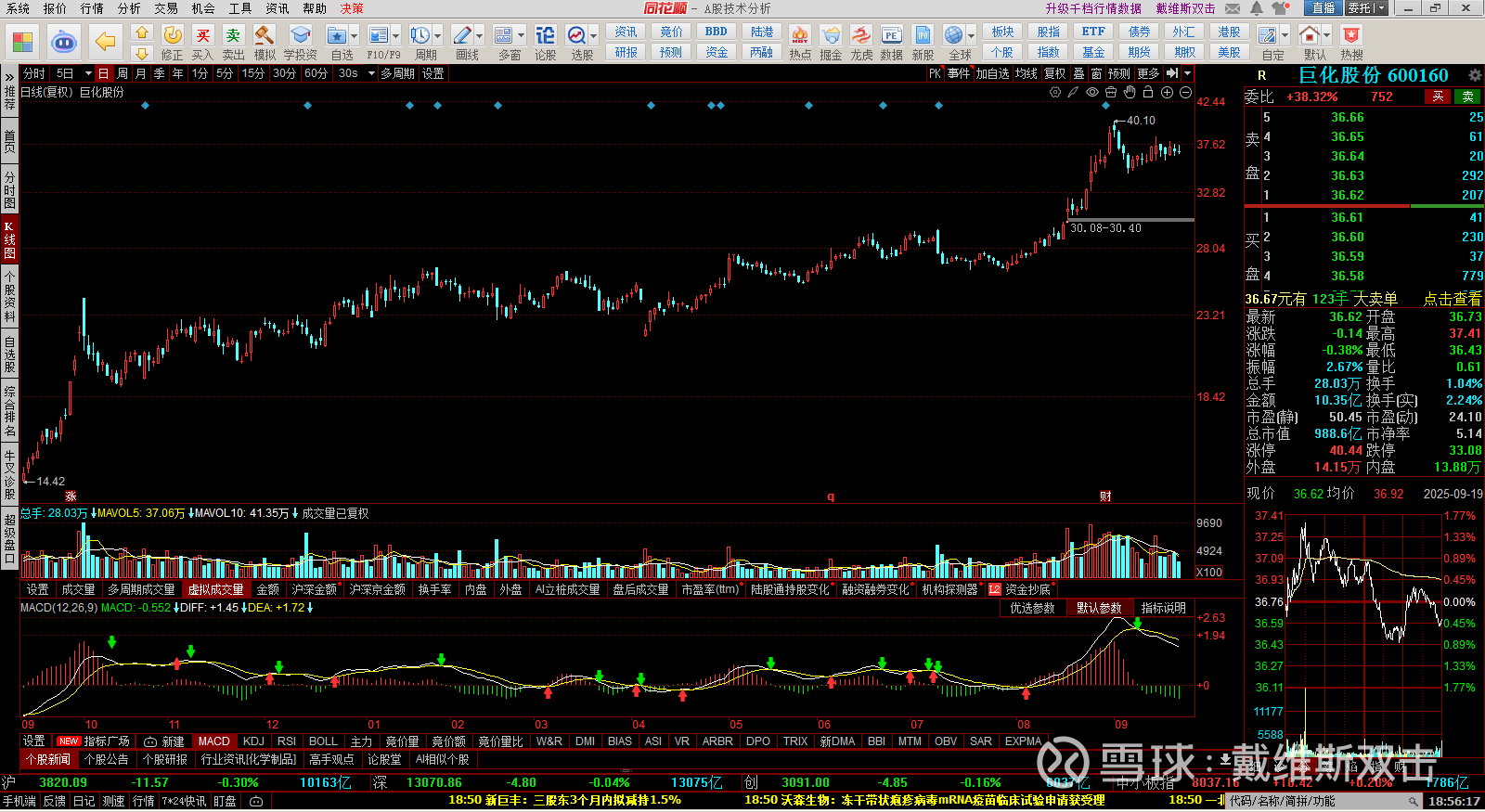Click the 卖出 sell icon
Image resolution: width=1485 pixels, height=812 pixels.
click(x=234, y=43)
